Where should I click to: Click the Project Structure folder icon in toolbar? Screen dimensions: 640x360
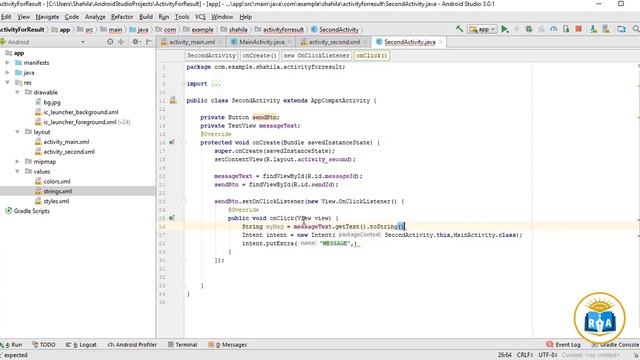pyautogui.click(x=621, y=29)
